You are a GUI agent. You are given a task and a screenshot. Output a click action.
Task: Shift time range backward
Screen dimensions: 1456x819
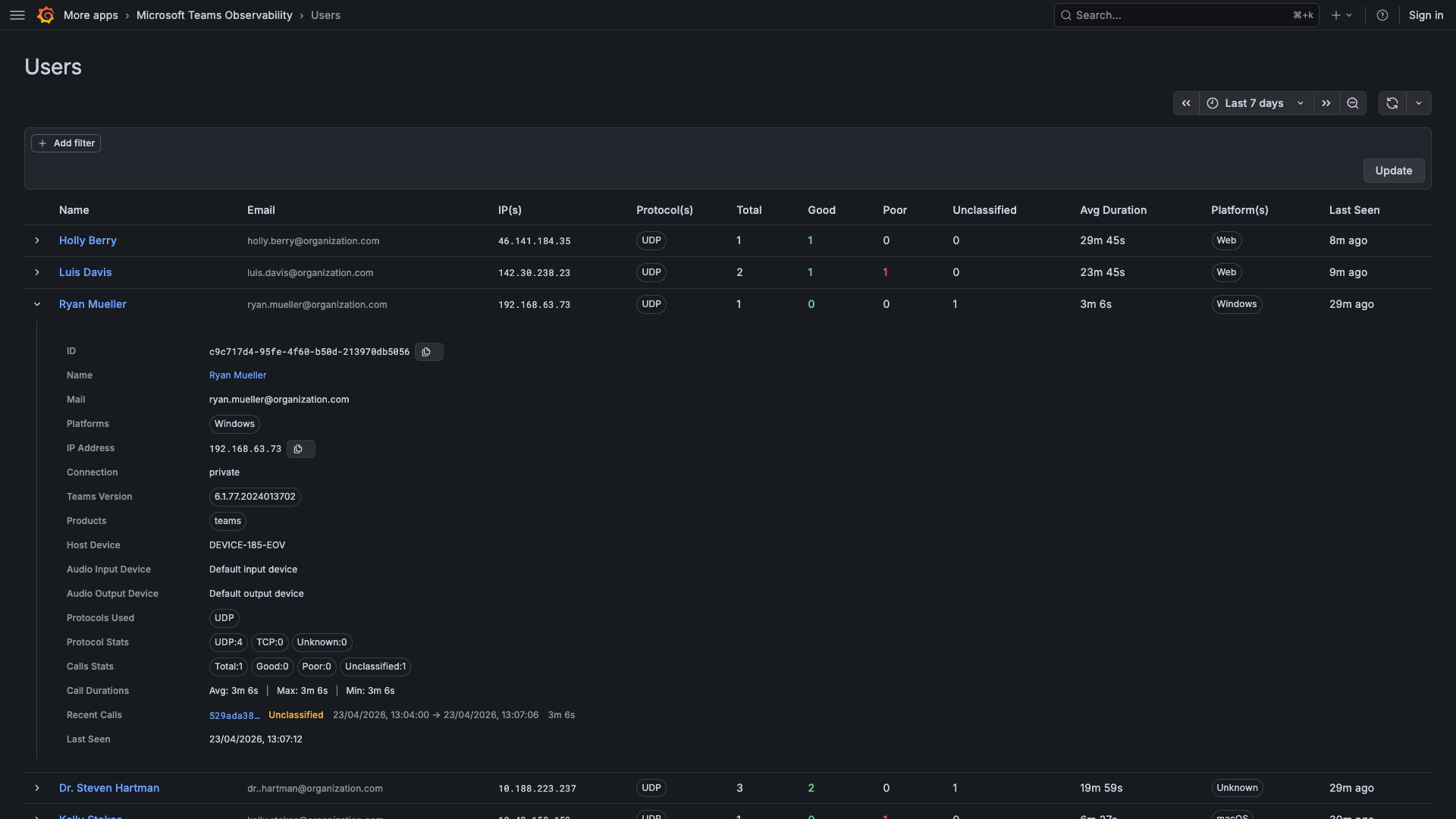coord(1186,103)
